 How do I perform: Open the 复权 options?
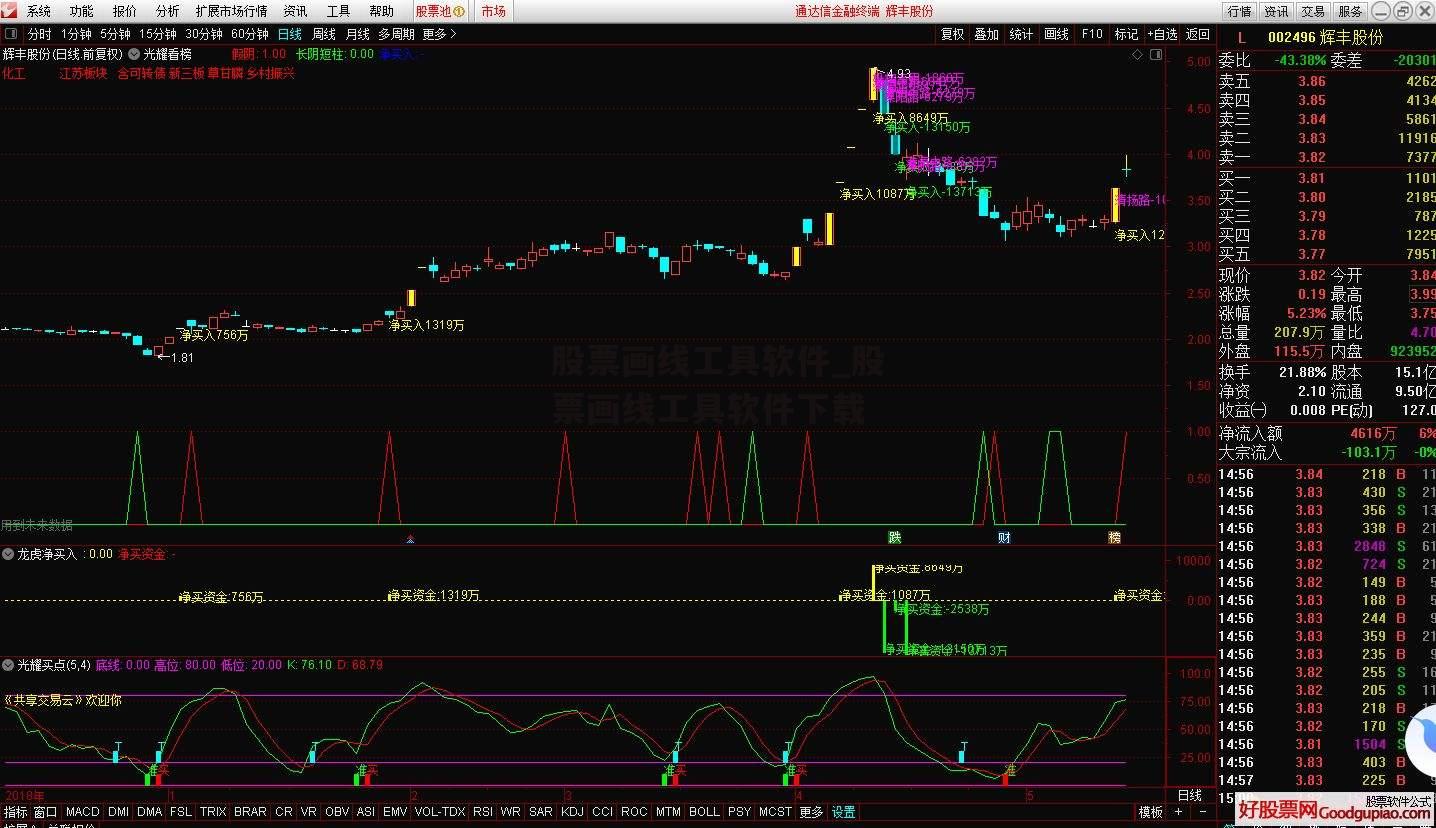click(x=953, y=34)
